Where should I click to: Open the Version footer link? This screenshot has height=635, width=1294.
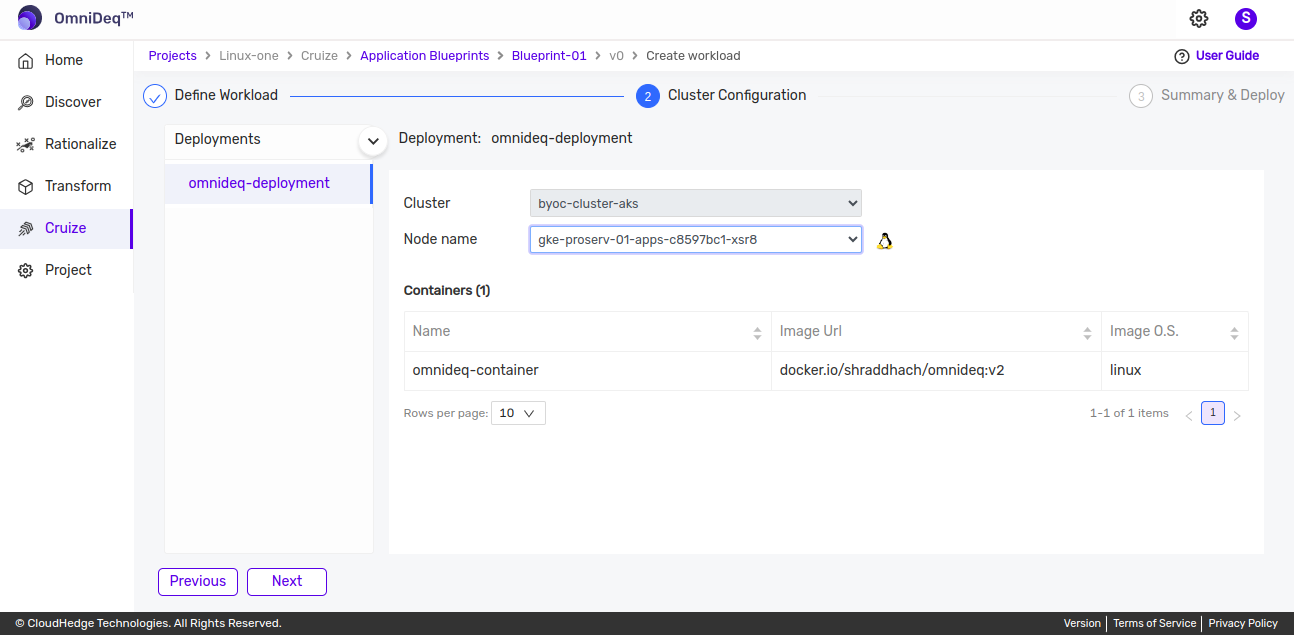1082,623
